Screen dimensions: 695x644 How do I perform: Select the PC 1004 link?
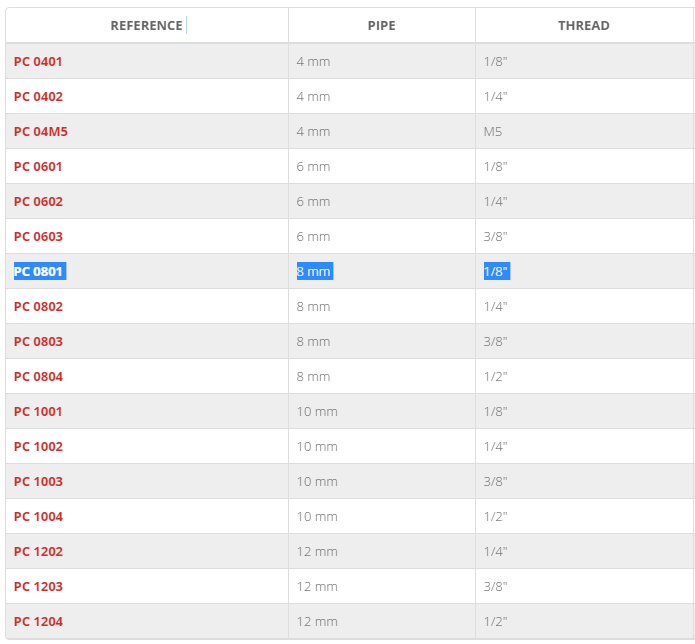pos(39,517)
